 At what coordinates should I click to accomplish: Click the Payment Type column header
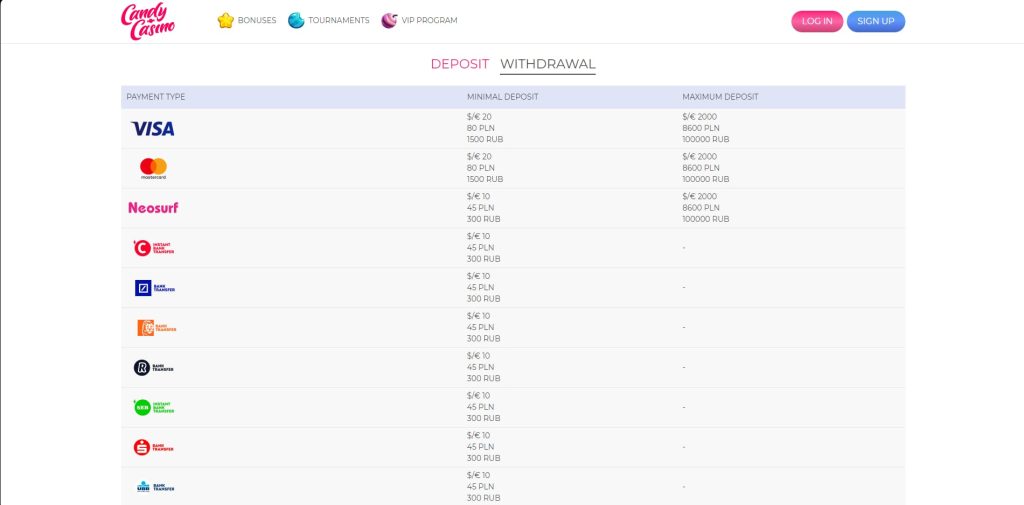click(155, 97)
